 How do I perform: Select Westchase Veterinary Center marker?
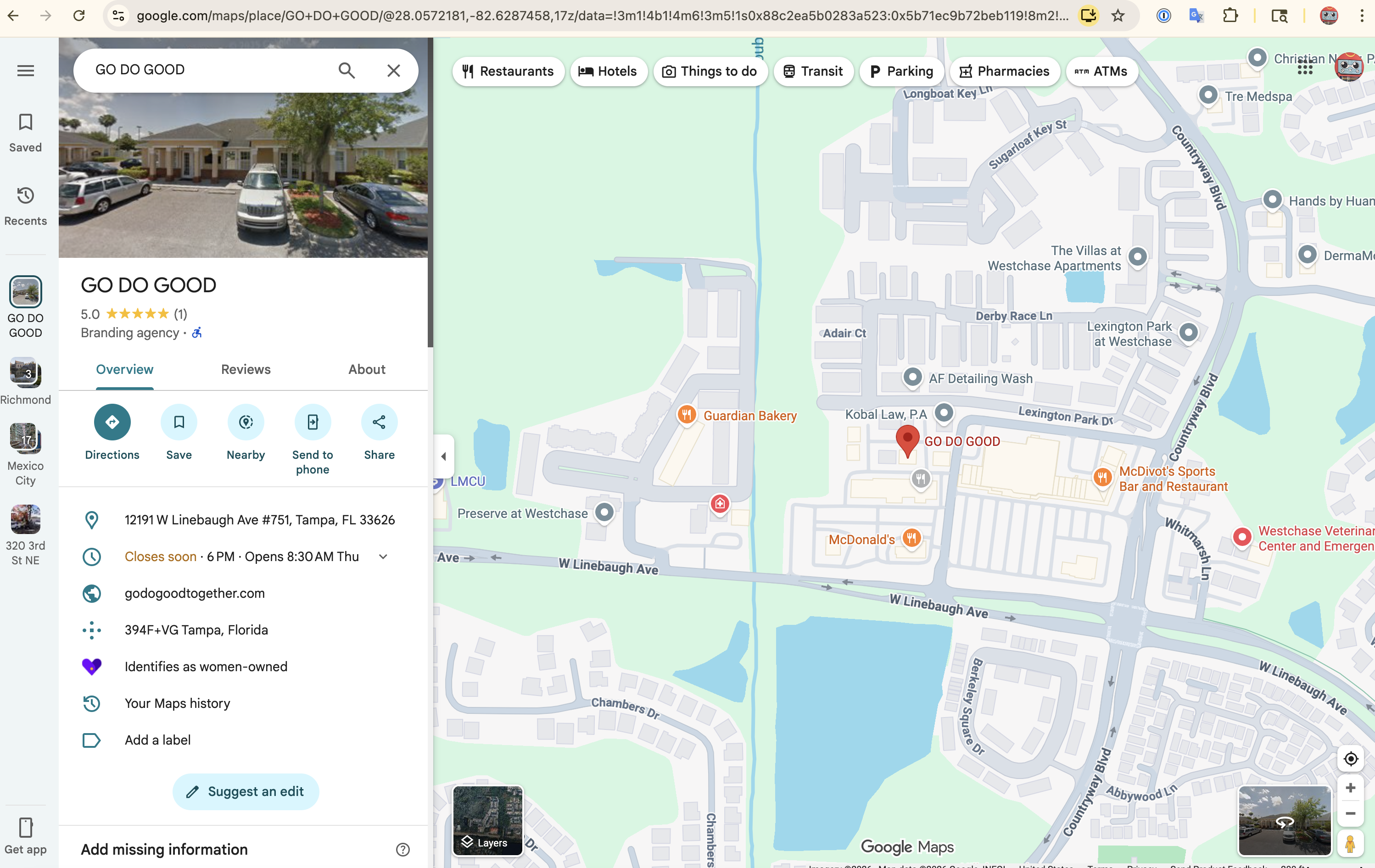tap(1242, 537)
